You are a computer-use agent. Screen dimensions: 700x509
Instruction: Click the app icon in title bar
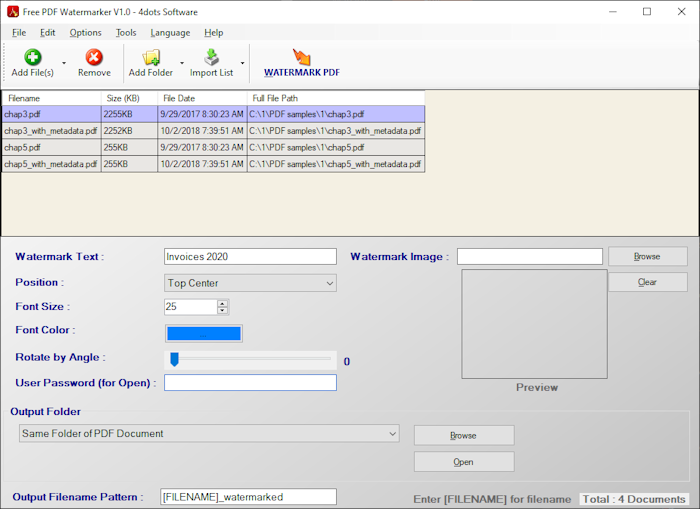pos(13,11)
